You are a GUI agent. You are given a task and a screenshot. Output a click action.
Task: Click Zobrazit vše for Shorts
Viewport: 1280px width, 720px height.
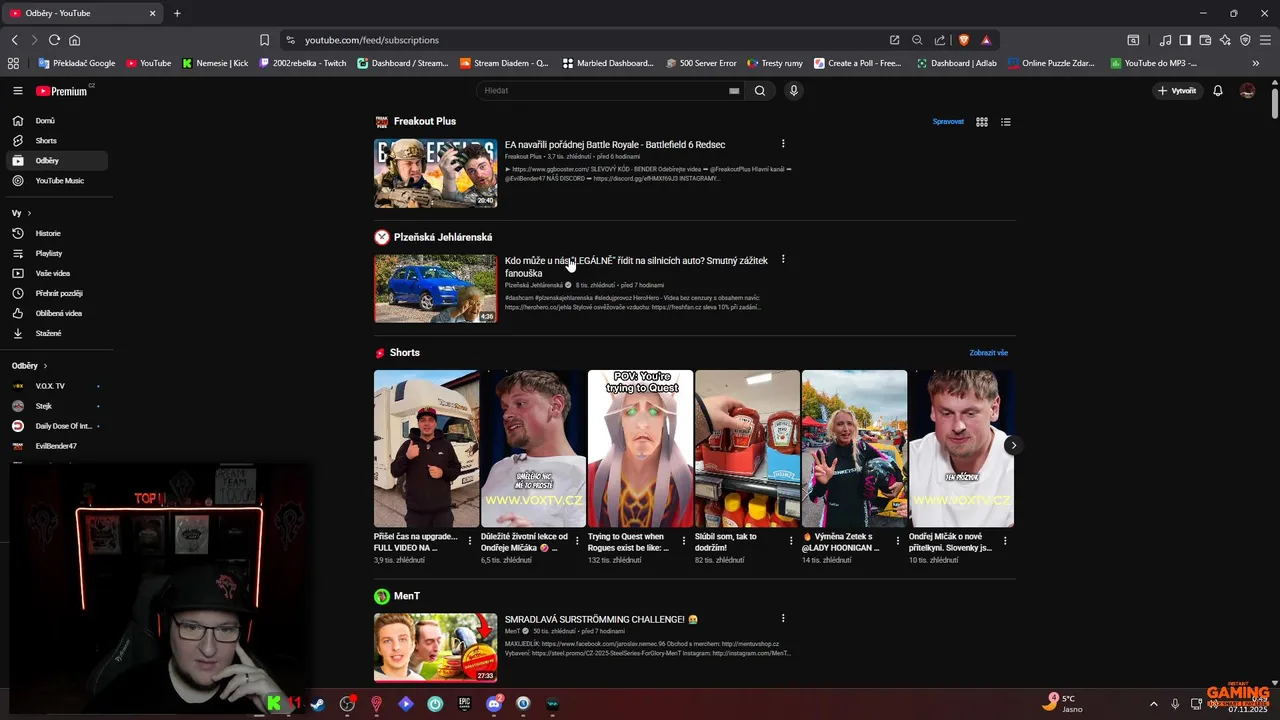988,353
